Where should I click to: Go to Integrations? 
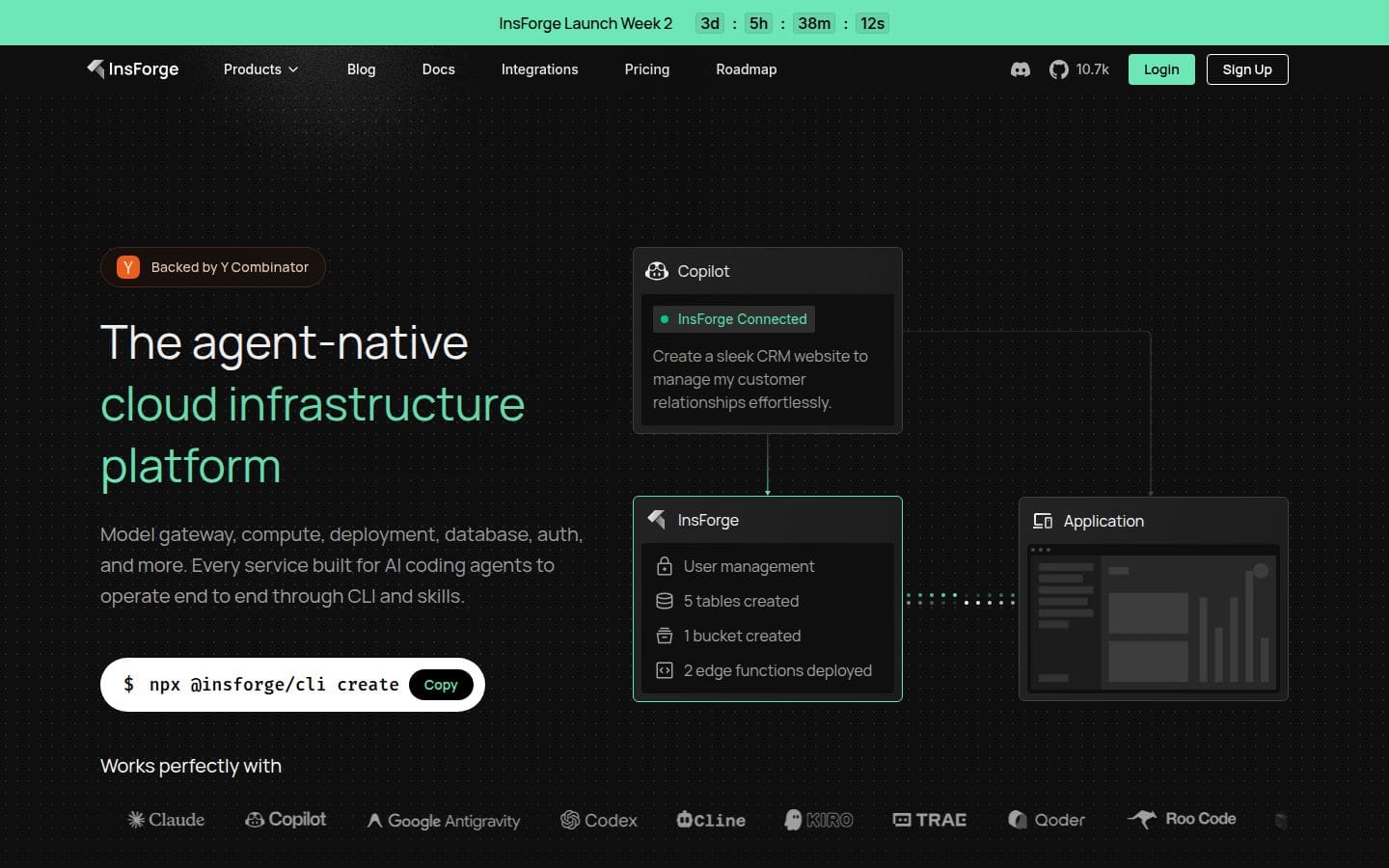point(540,69)
